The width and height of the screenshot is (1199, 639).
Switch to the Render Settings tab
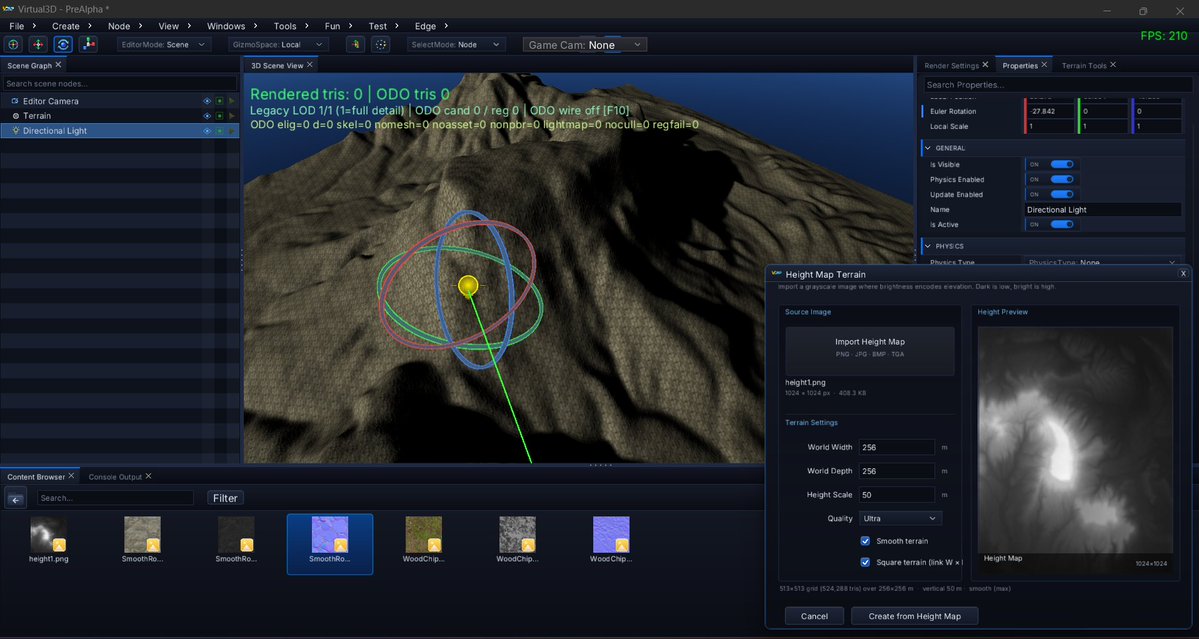pyautogui.click(x=951, y=65)
